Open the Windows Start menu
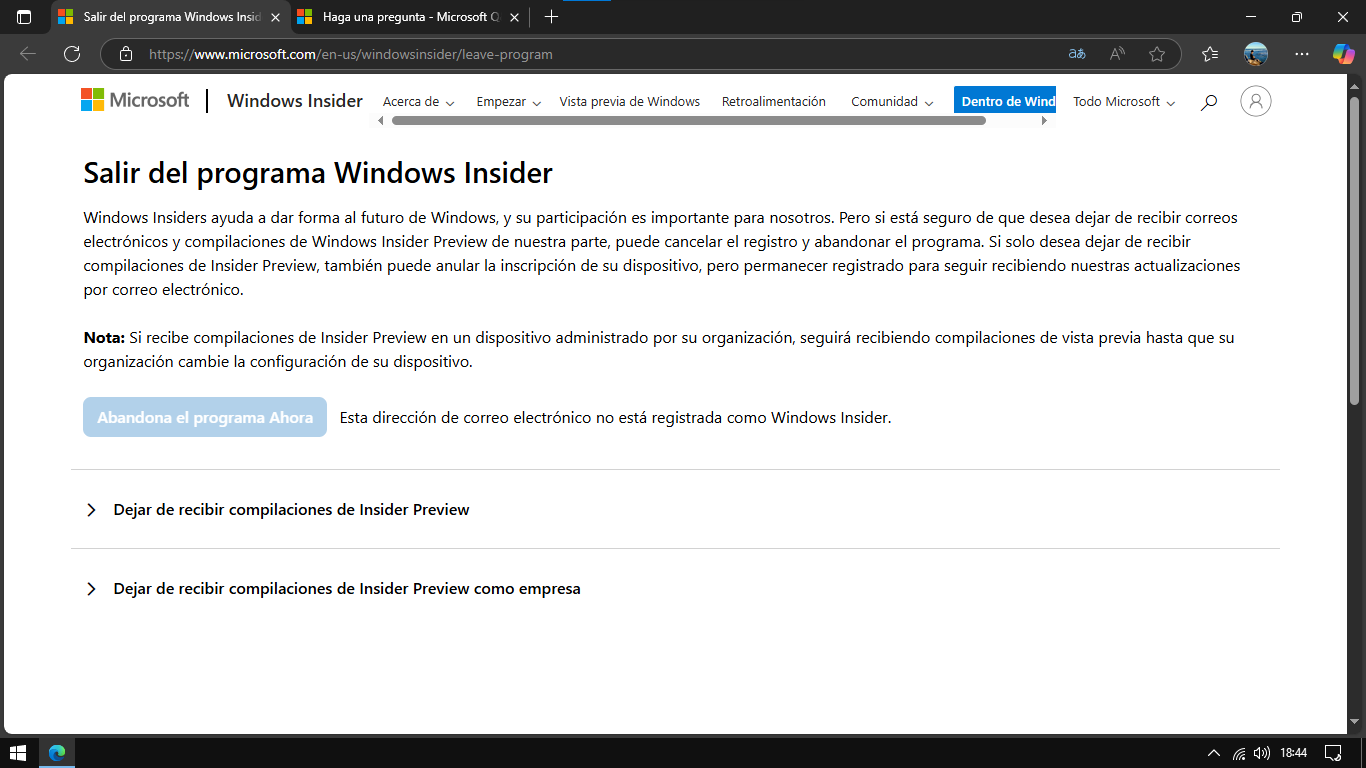 pos(18,752)
